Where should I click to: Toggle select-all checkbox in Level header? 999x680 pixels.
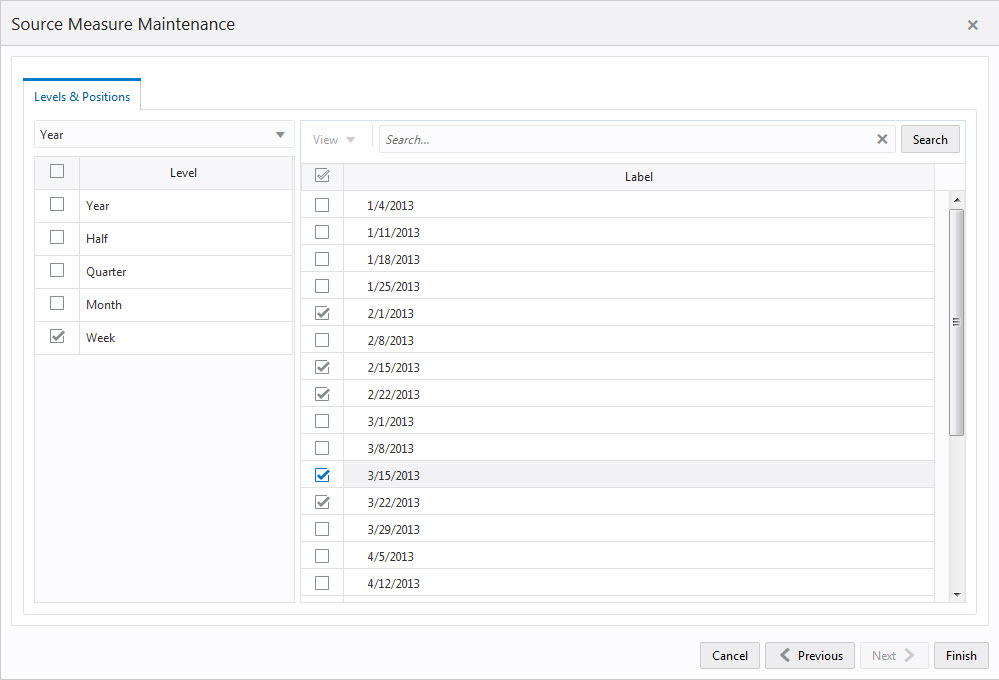(x=57, y=171)
